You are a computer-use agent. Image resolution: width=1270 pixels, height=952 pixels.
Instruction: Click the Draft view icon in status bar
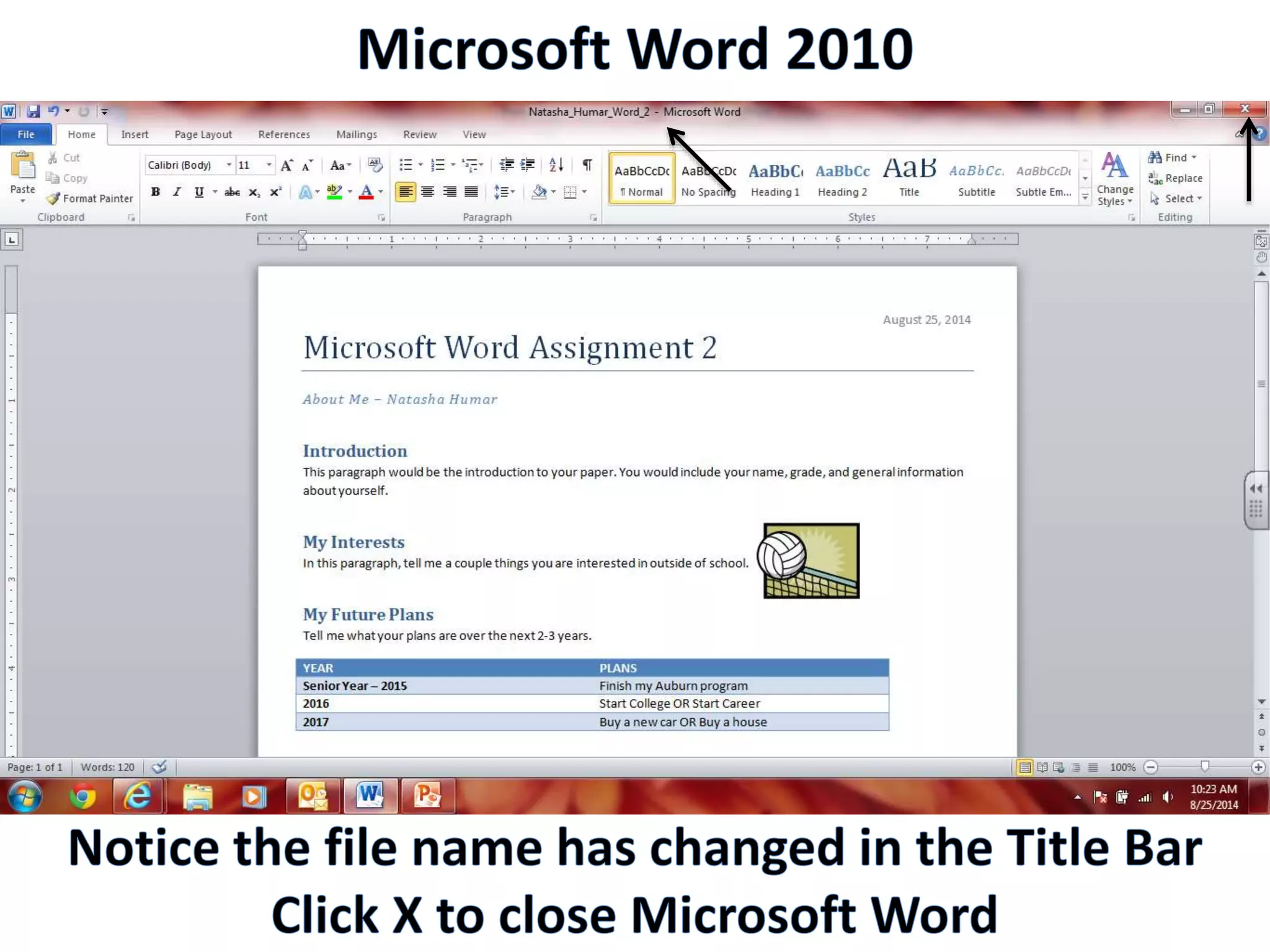(x=1093, y=767)
